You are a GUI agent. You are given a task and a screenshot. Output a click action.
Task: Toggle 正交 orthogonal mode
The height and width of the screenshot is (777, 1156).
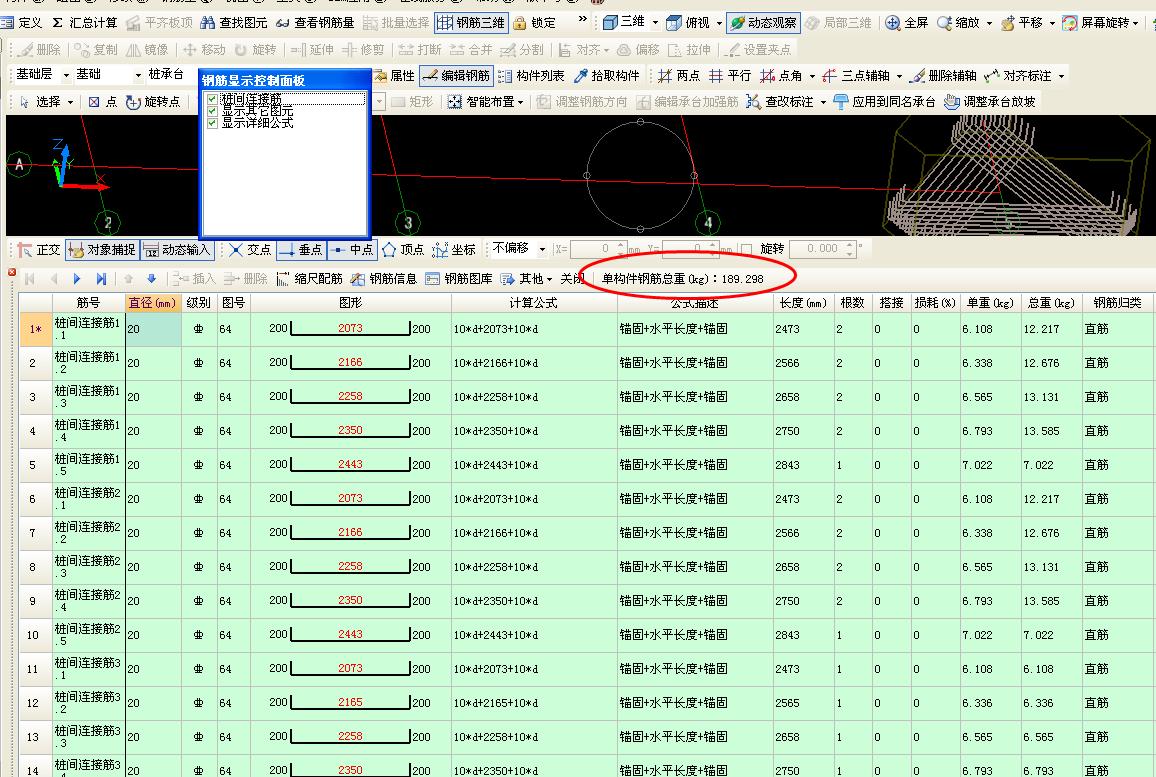(x=39, y=250)
